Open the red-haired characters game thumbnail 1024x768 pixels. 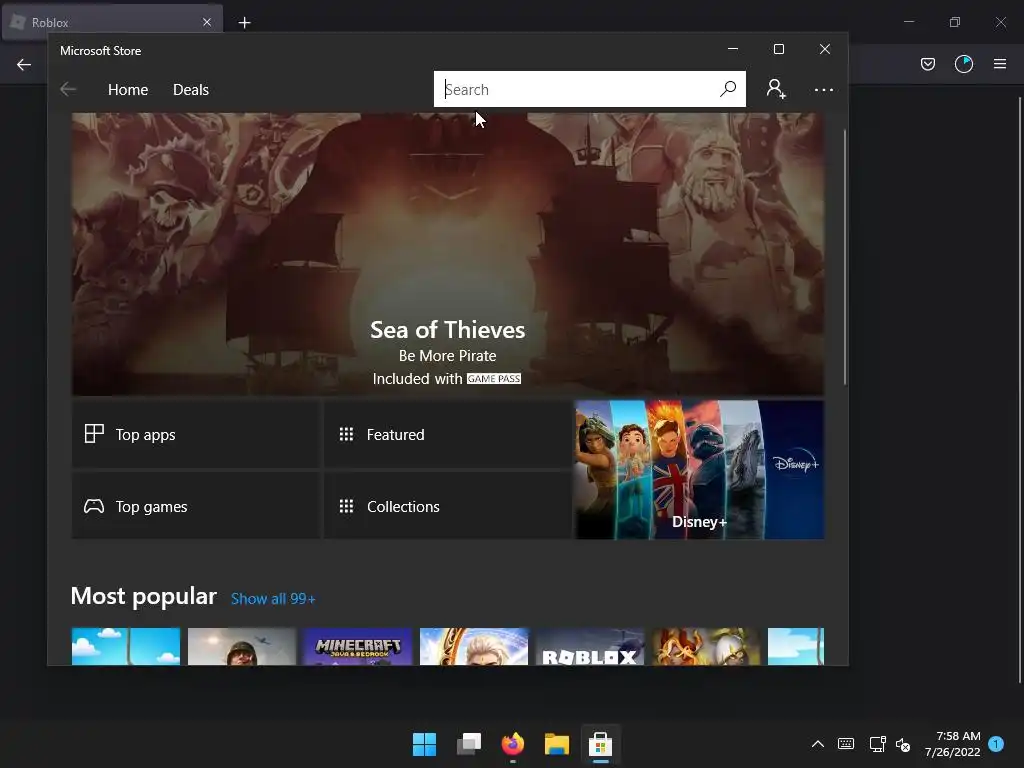[x=706, y=647]
